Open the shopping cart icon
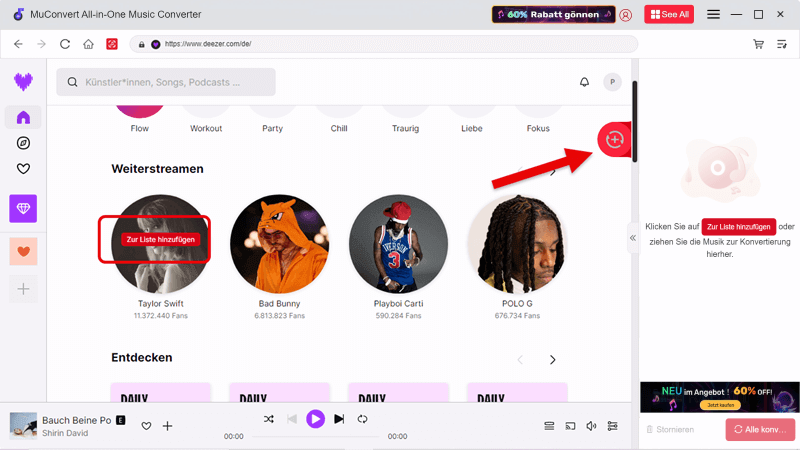 tap(758, 44)
